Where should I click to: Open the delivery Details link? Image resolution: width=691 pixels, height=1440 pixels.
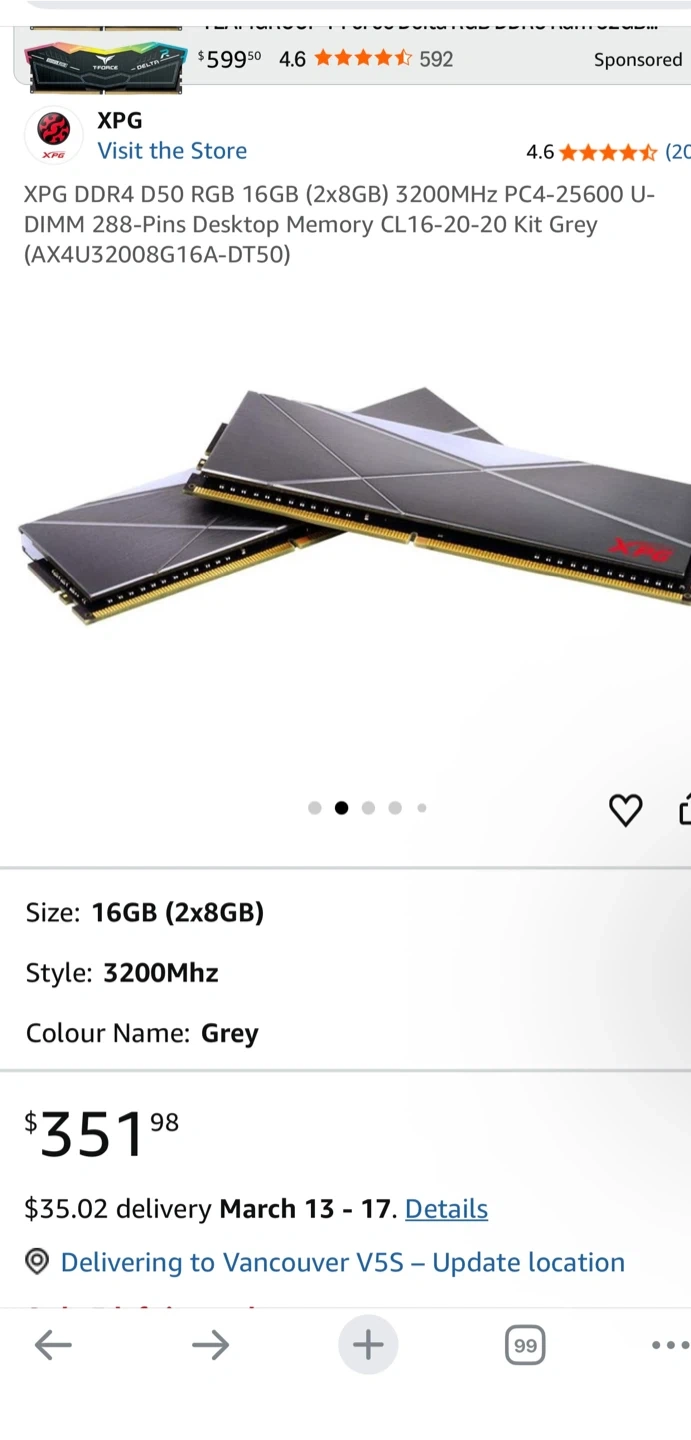pos(446,1209)
